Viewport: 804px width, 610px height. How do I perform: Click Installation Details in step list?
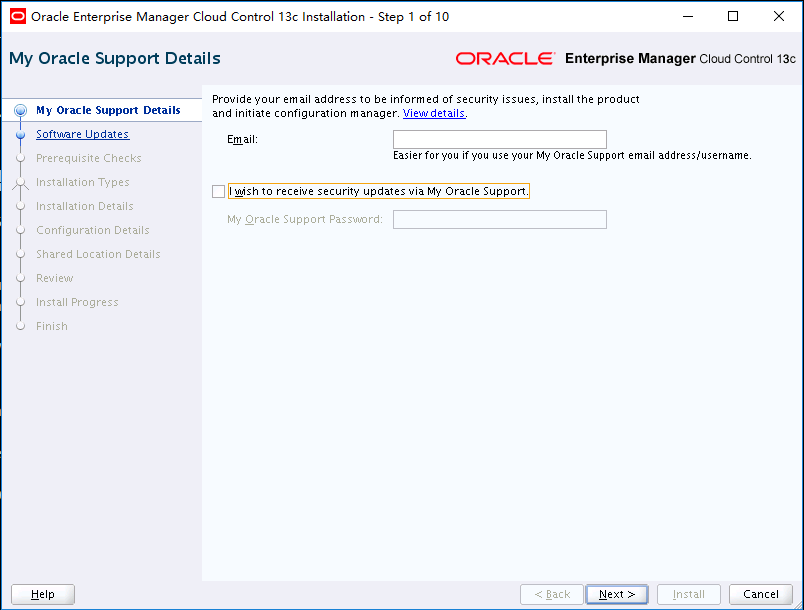[x=85, y=206]
